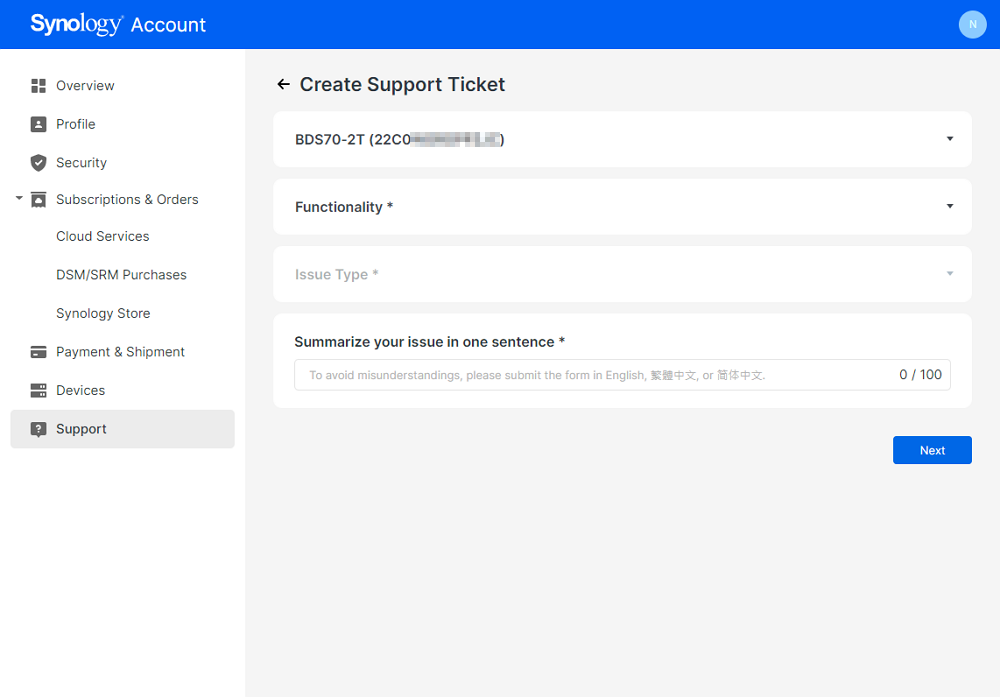Collapse the Subscriptions & Orders section
Image resolution: width=1000 pixels, height=697 pixels.
19,198
